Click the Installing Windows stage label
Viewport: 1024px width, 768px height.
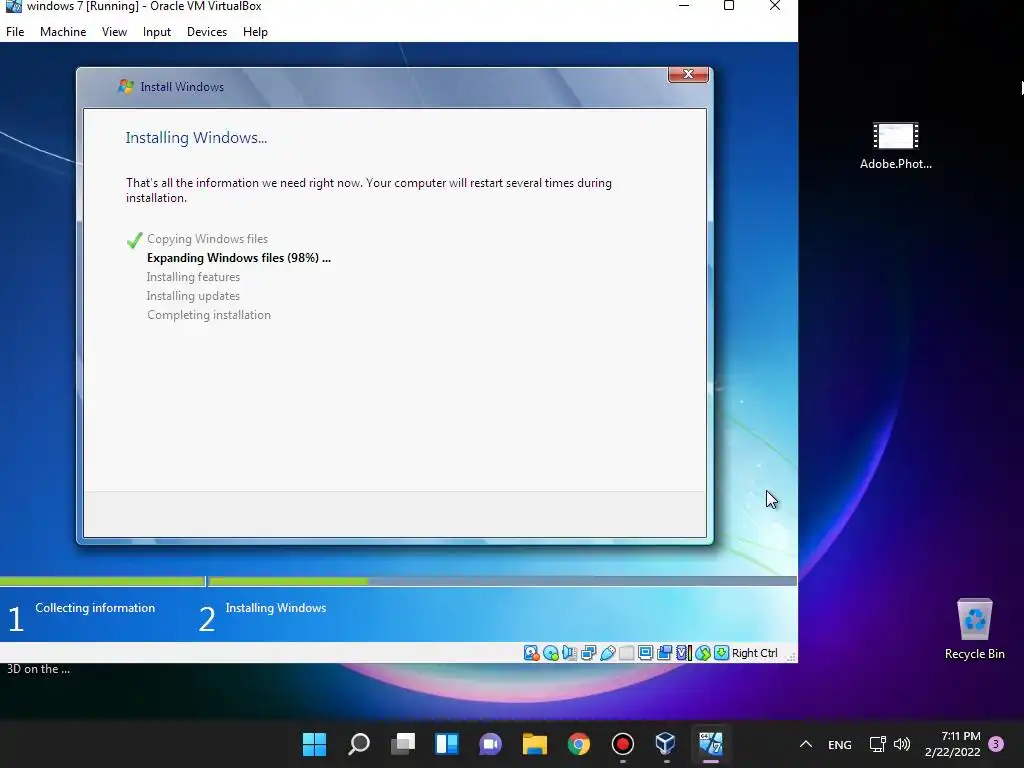tap(276, 608)
